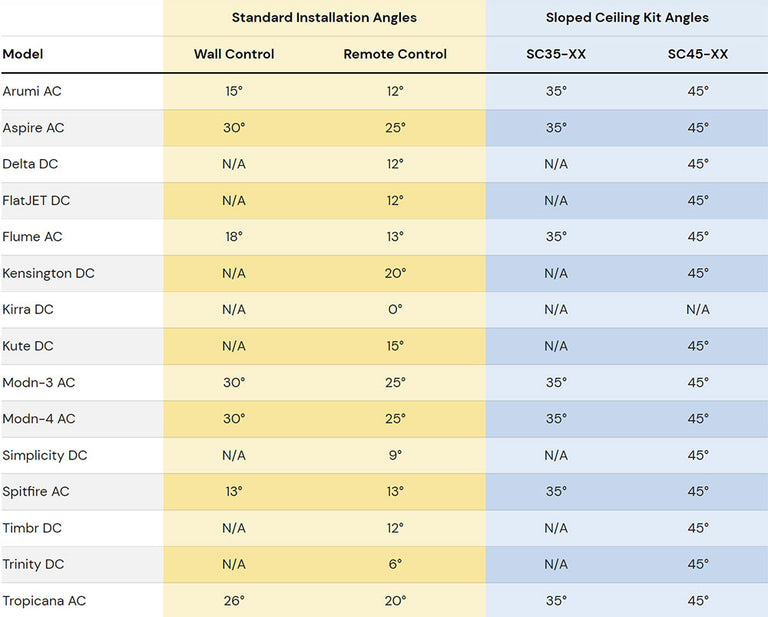The image size is (768, 617).
Task: Click Trinity DC remote control 6° value
Action: [x=395, y=564]
